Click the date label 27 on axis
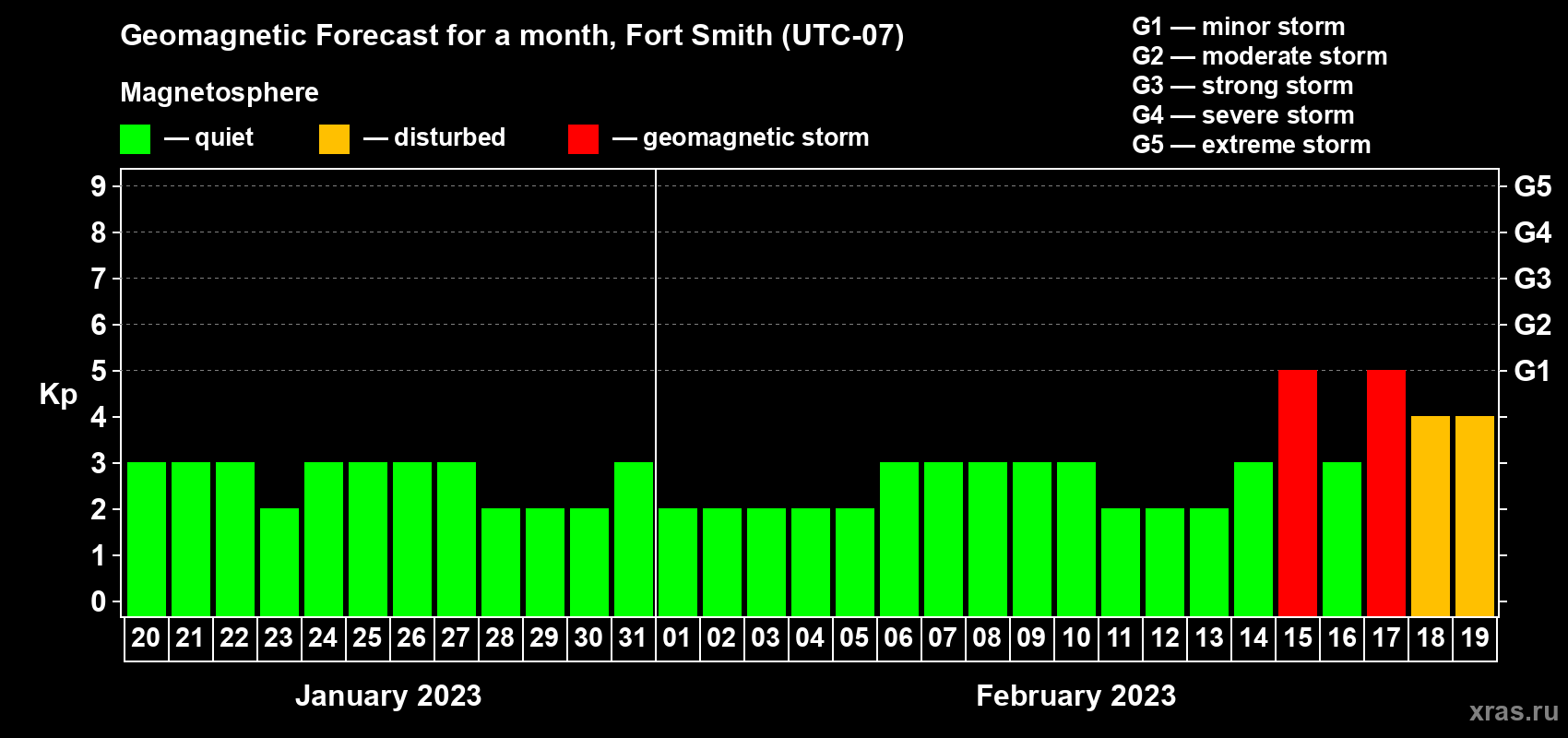 [456, 638]
